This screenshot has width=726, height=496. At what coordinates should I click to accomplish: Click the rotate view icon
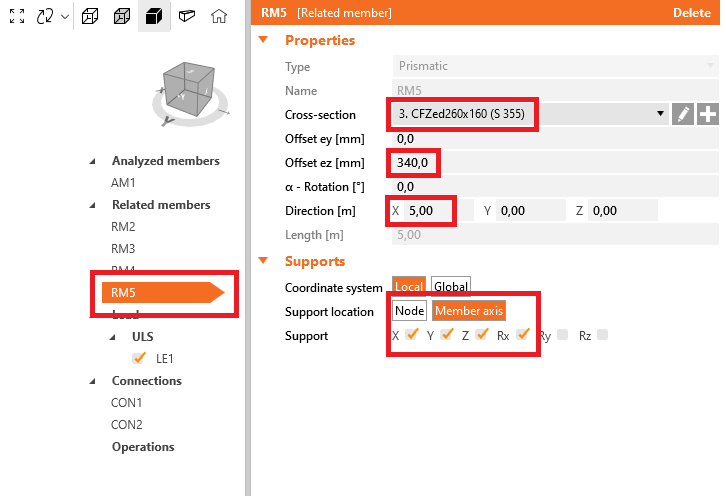pyautogui.click(x=45, y=16)
